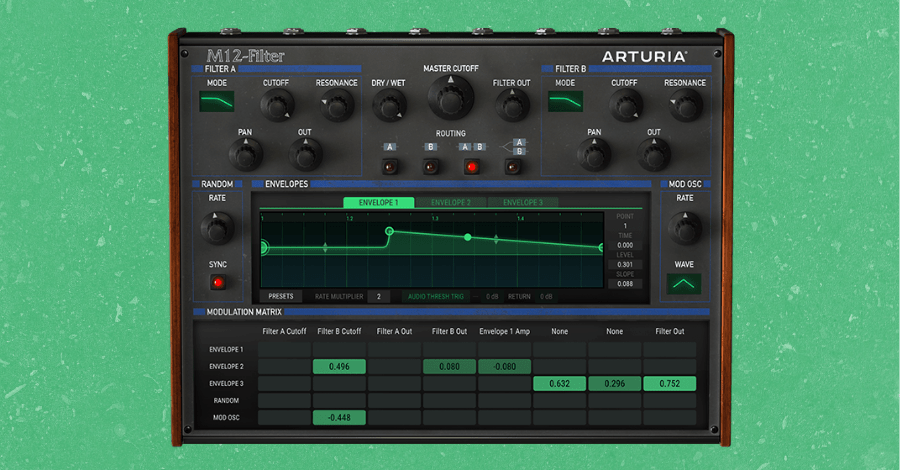900x470 pixels.
Task: Click the Random row label in matrix
Action: tap(226, 401)
